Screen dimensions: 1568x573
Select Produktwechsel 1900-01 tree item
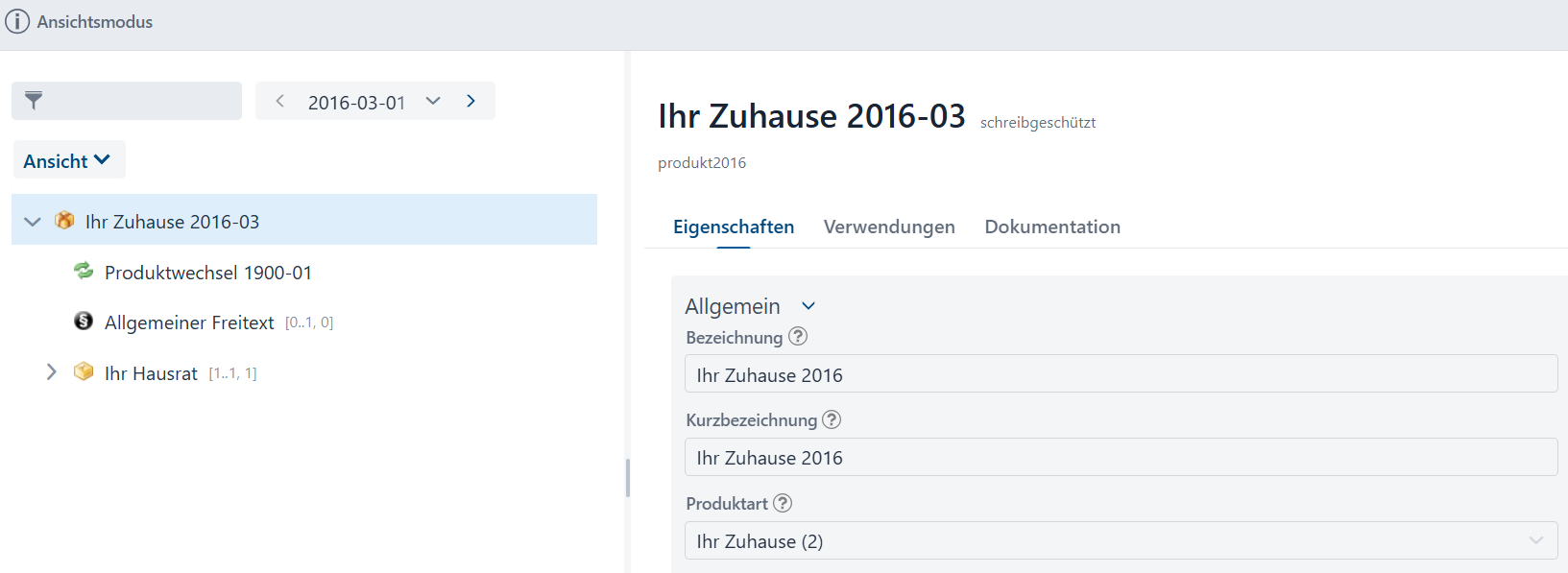click(208, 273)
